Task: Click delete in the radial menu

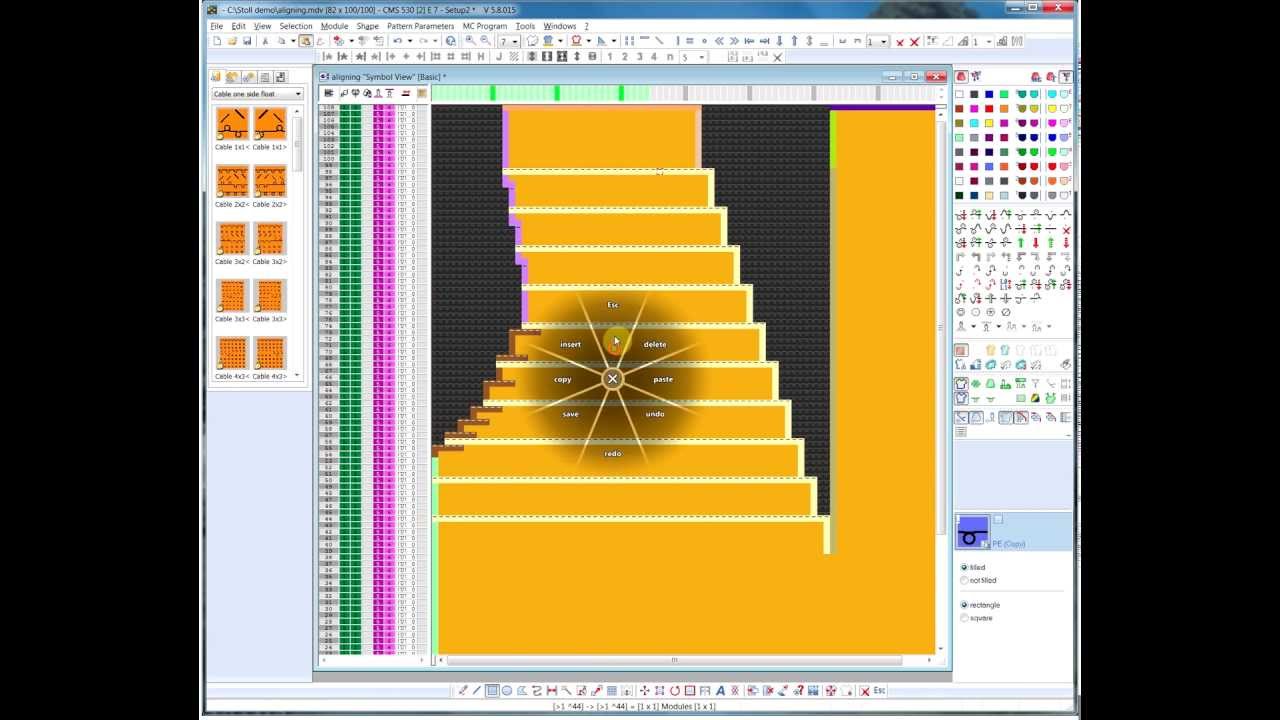Action: [655, 344]
